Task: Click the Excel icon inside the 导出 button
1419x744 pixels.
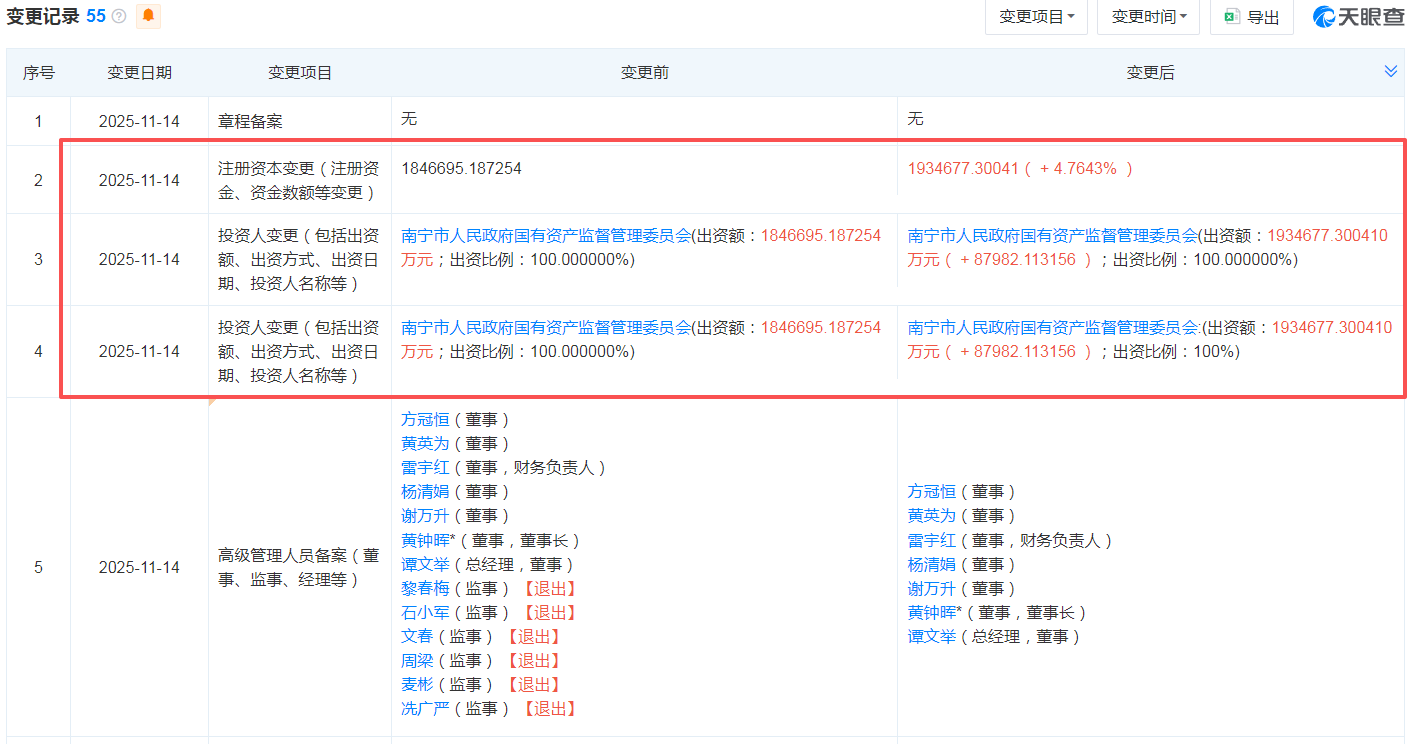Action: point(1231,17)
